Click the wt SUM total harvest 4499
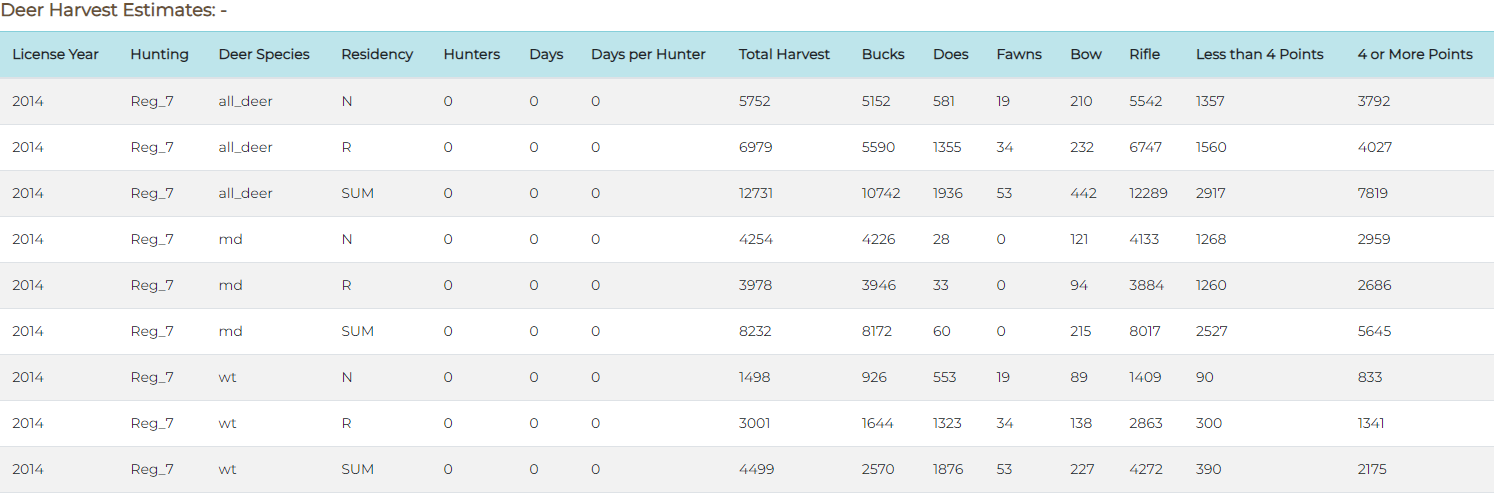1503x498 pixels. pyautogui.click(x=756, y=469)
